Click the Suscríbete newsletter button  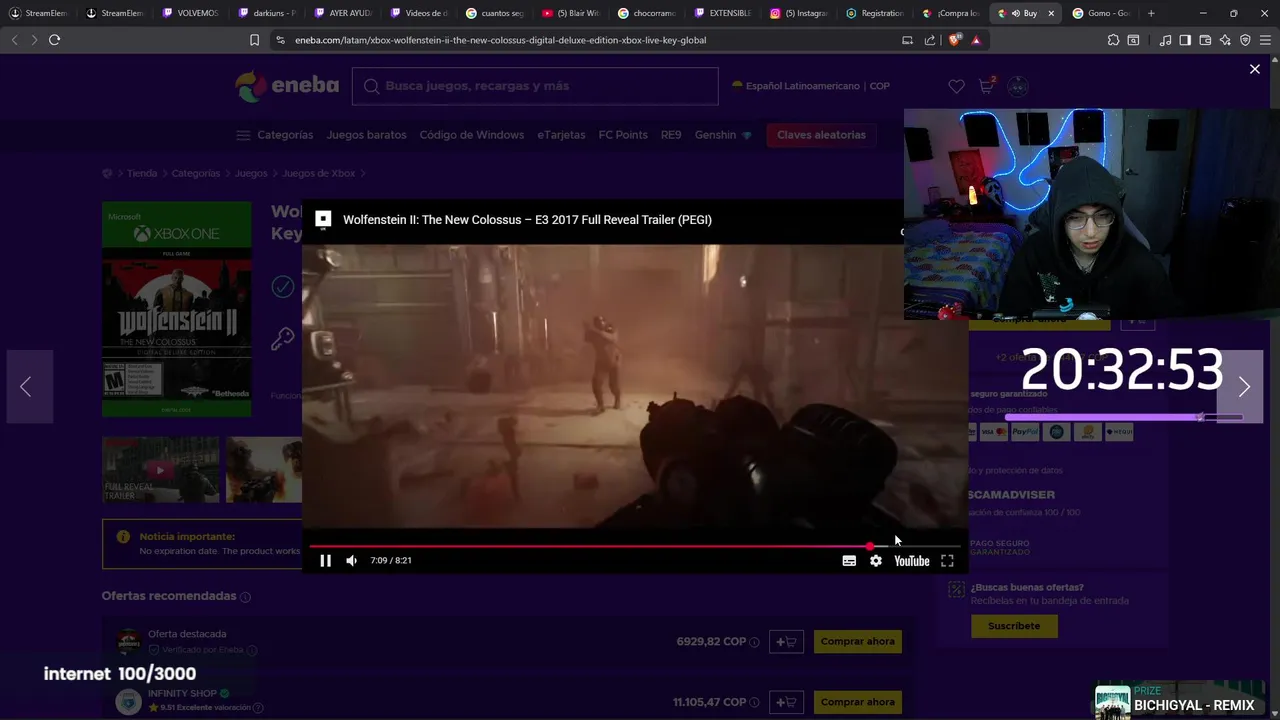click(x=1014, y=626)
